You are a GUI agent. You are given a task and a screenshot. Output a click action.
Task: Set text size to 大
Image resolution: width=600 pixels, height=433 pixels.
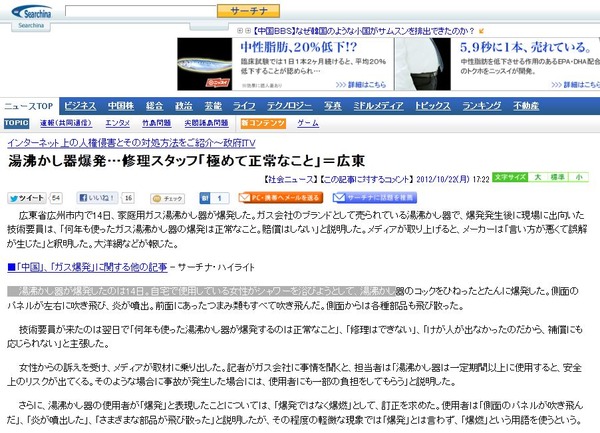[538, 177]
